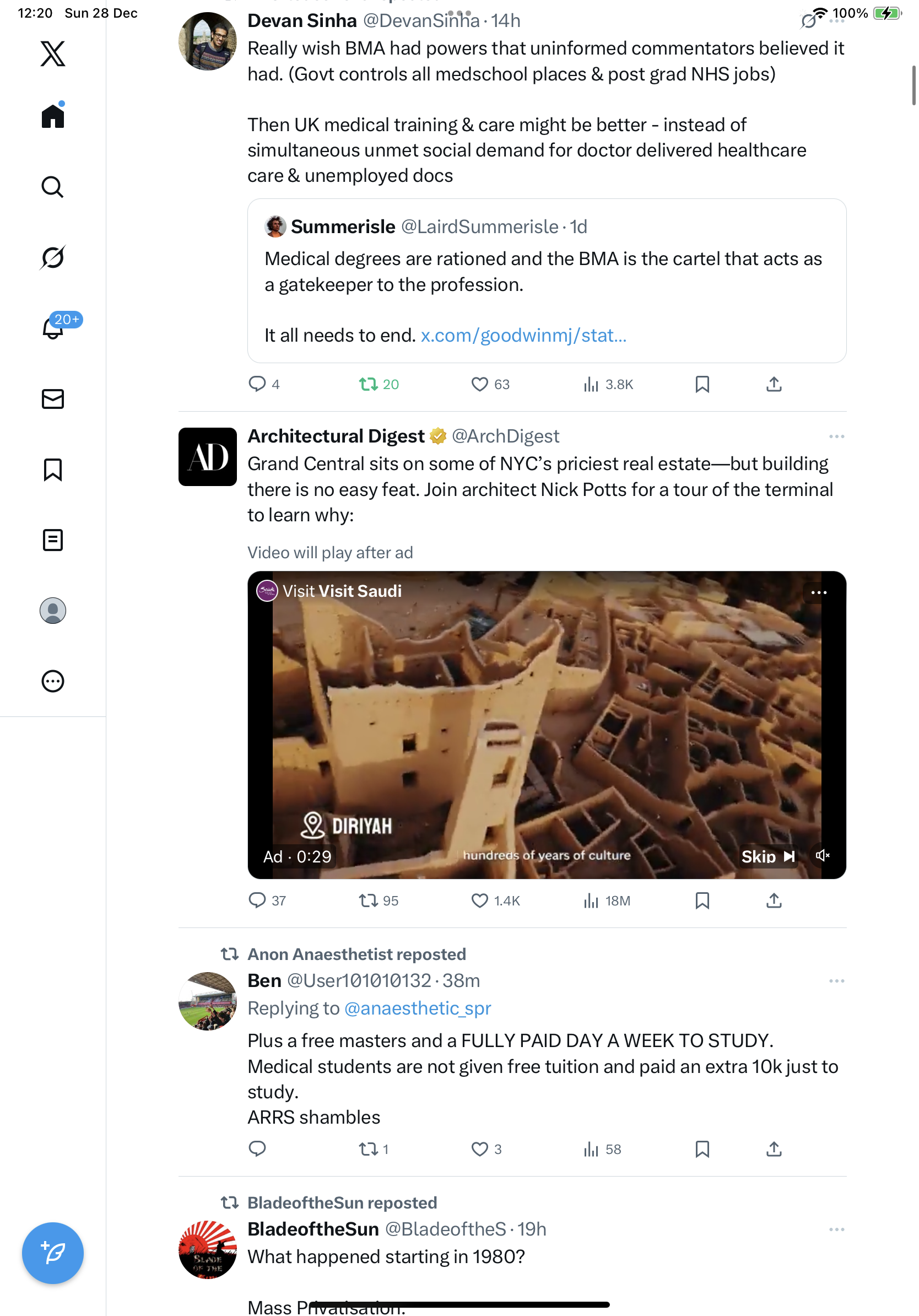Bookmark the Architectural Digest post
The width and height of the screenshot is (919, 1316).
click(702, 900)
